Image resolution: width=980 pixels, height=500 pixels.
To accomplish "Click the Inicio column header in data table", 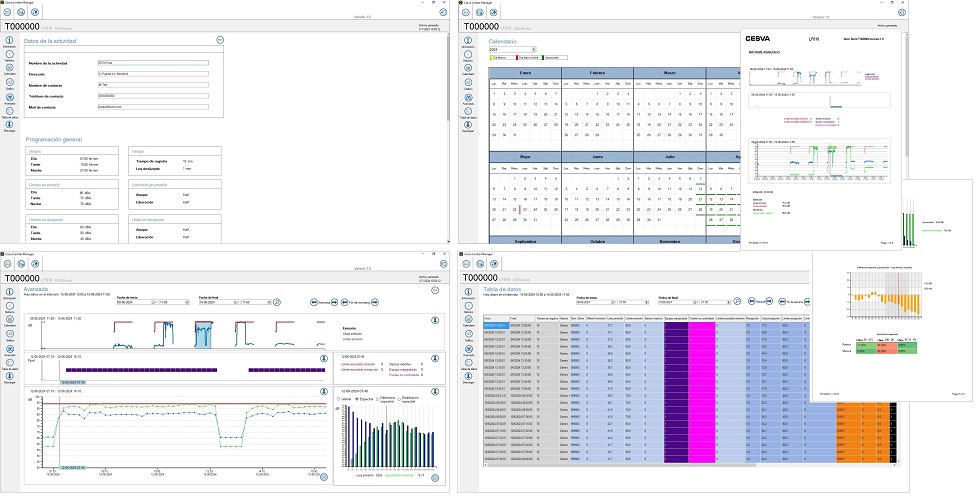I will point(496,316).
